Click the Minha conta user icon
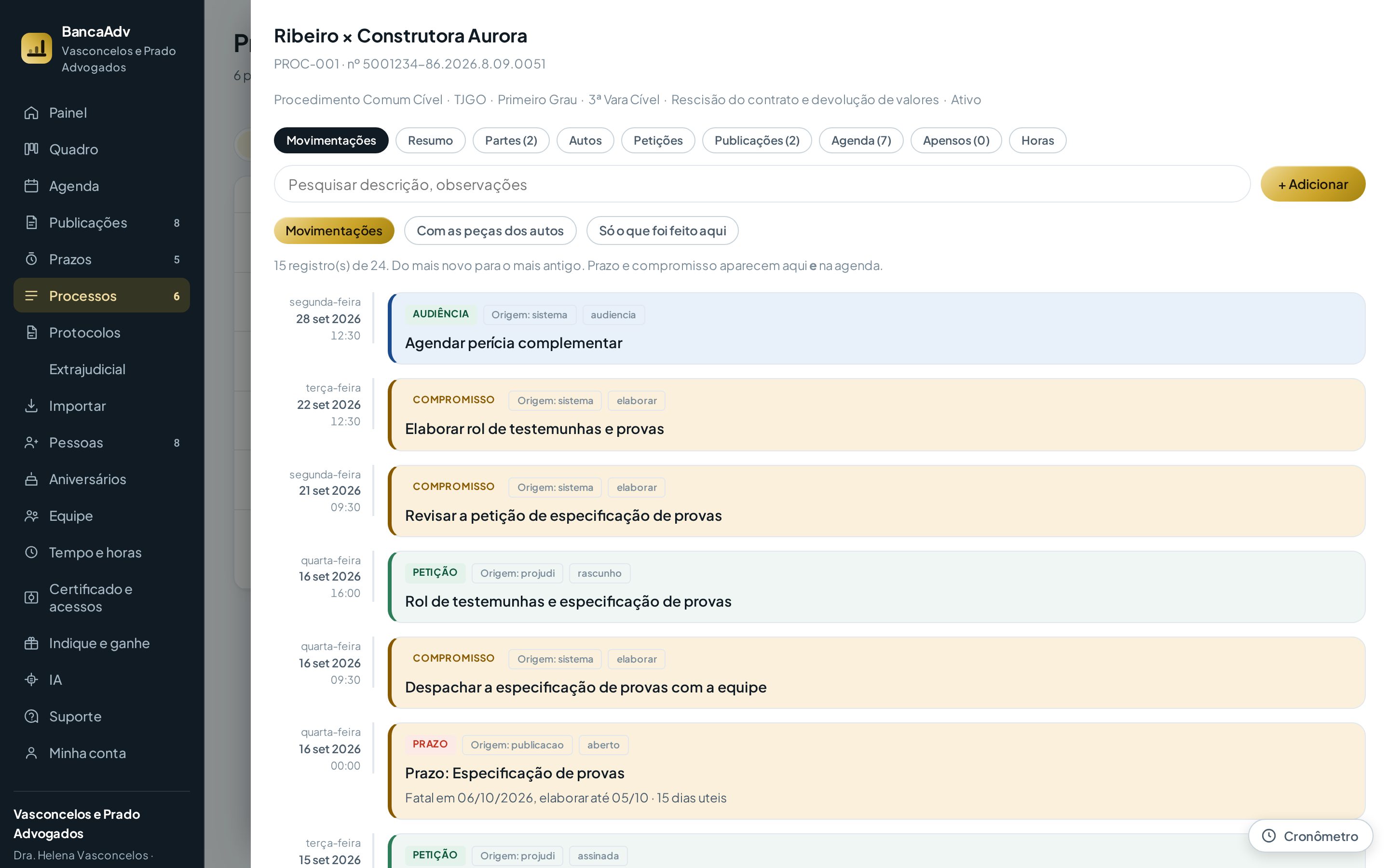Image resolution: width=1389 pixels, height=868 pixels. (x=31, y=753)
